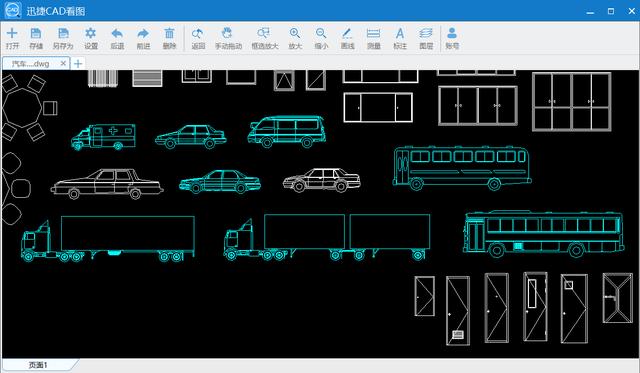Zoom in with the 放大 magnifier
The width and height of the screenshot is (640, 373).
pos(295,38)
